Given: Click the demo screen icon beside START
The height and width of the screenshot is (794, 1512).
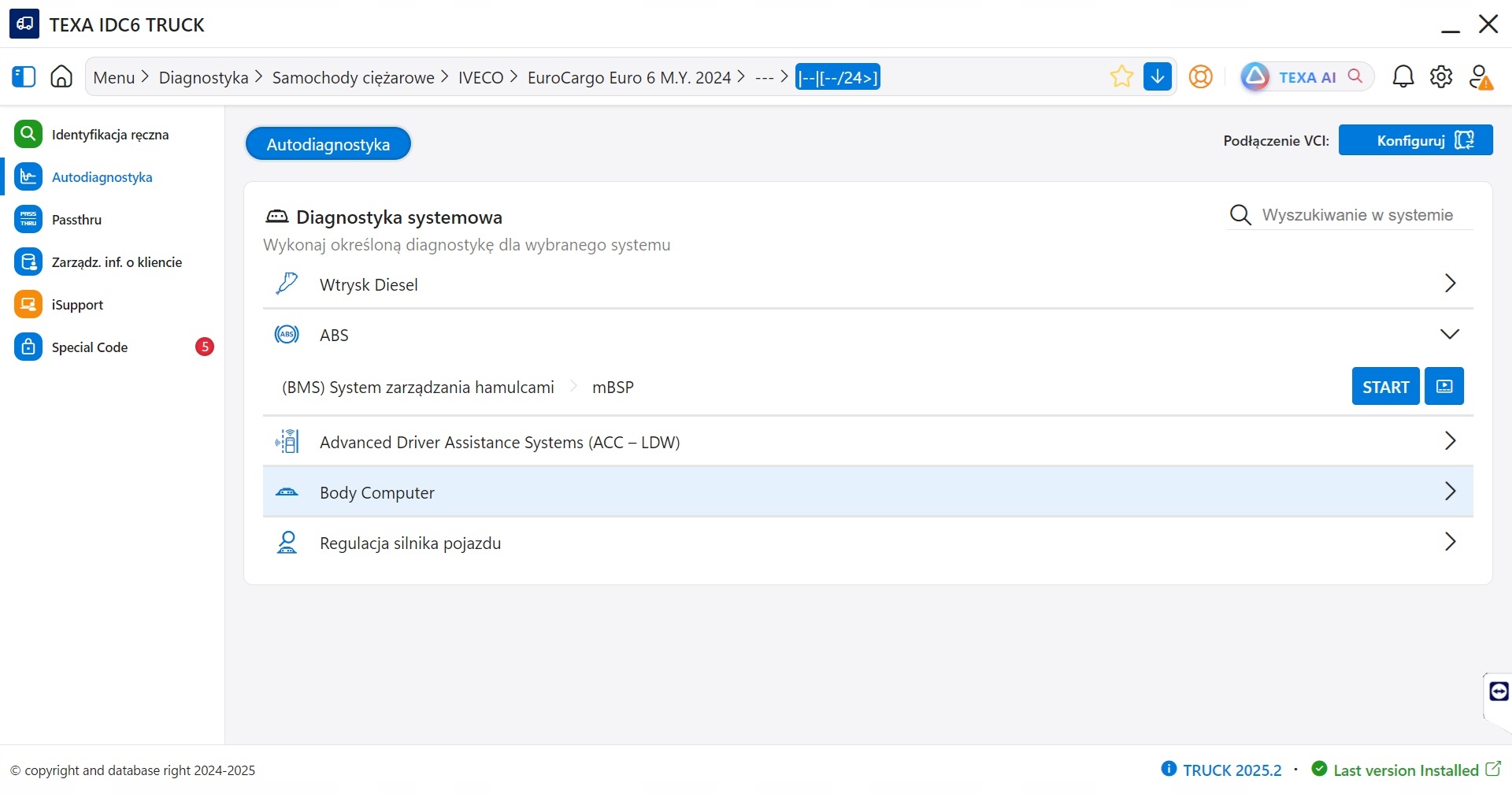Looking at the screenshot, I should pyautogui.click(x=1444, y=386).
